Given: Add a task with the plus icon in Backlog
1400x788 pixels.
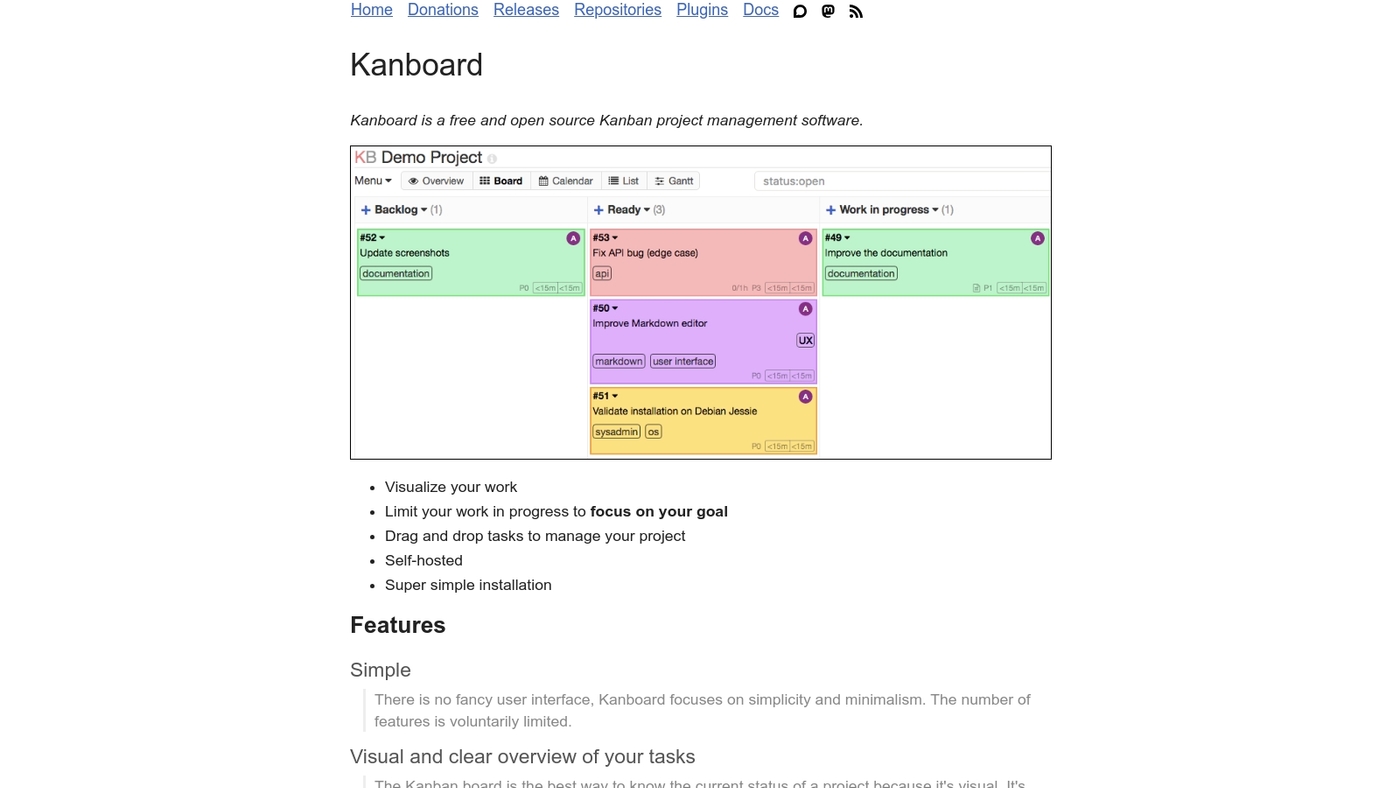Looking at the screenshot, I should point(365,209).
